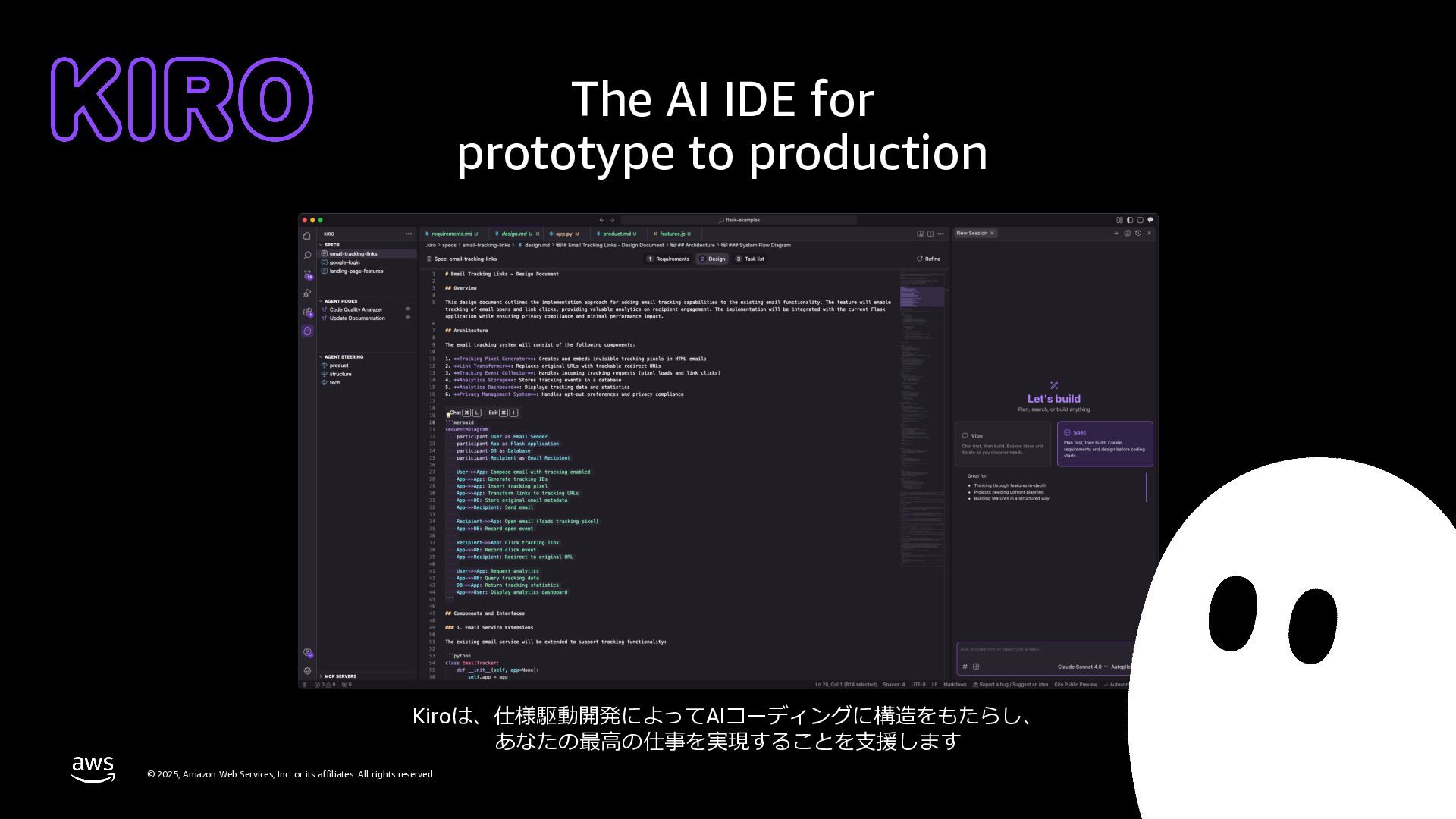This screenshot has height=819, width=1456.
Task: Open the Claude Sonnet 4.0 model dropdown
Action: tap(1081, 667)
